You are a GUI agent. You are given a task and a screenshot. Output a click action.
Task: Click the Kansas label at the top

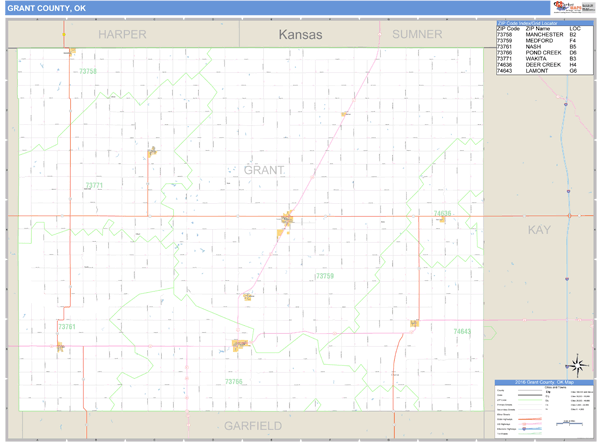point(300,34)
